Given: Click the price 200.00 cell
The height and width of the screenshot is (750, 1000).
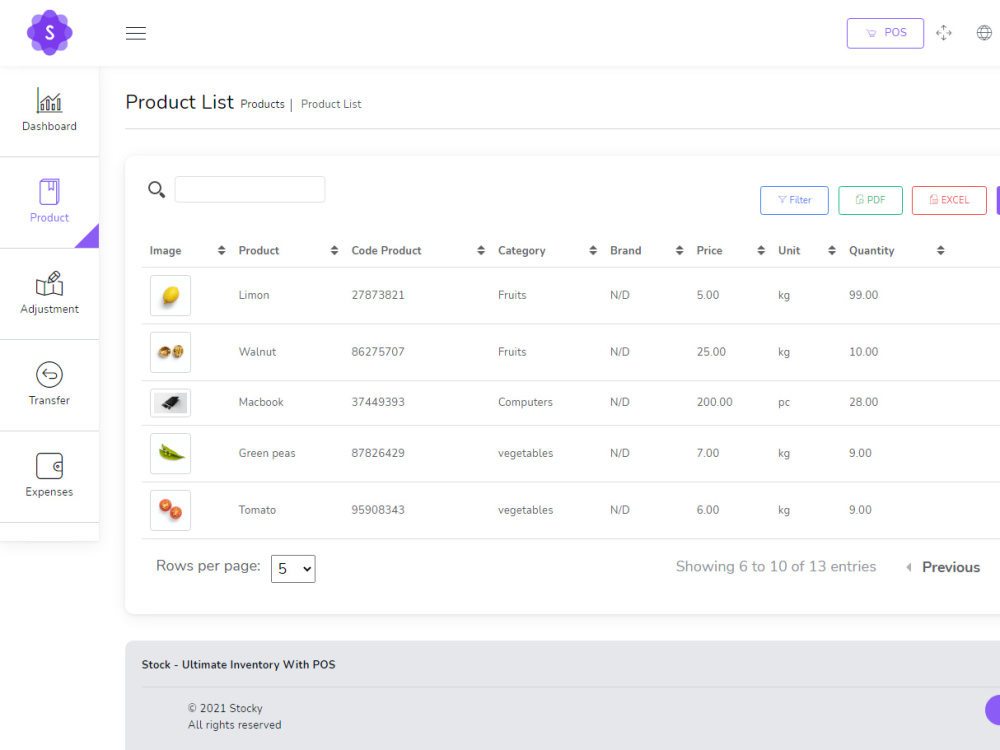Looking at the screenshot, I should [x=714, y=402].
